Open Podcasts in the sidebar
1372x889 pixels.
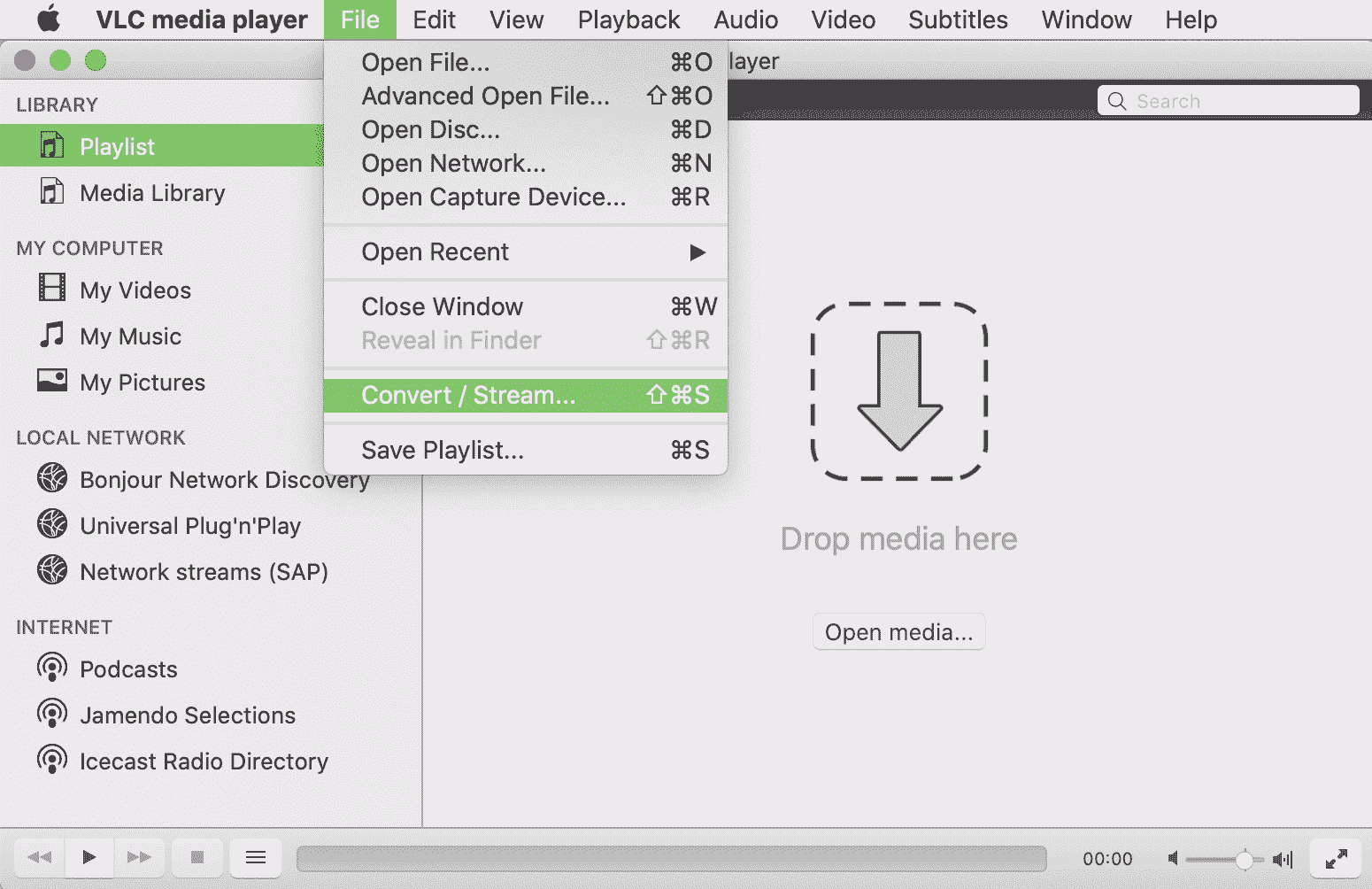[128, 669]
